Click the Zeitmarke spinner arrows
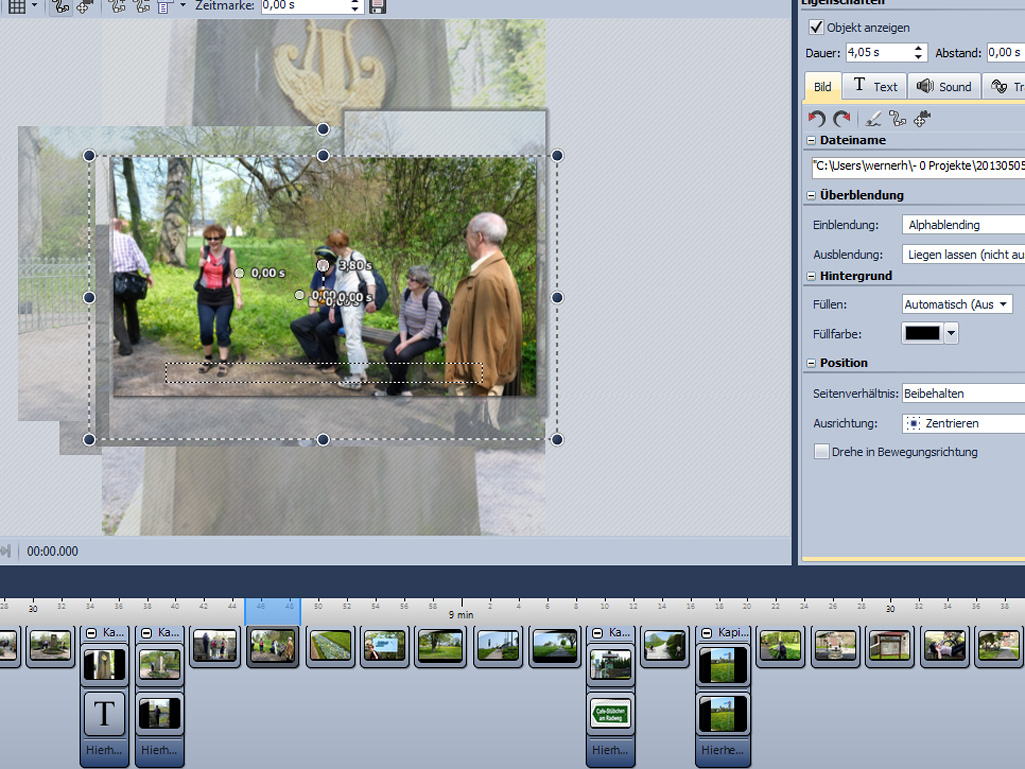 [x=355, y=6]
